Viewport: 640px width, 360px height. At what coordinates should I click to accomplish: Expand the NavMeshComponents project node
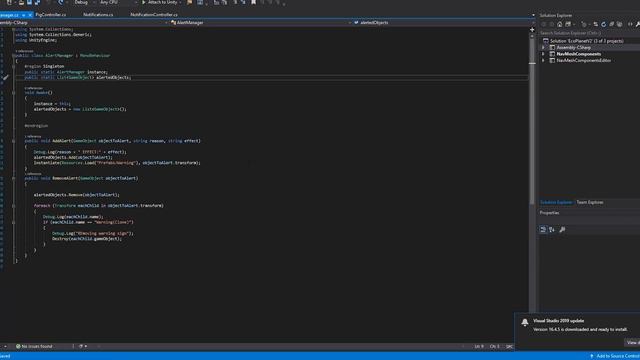tap(543, 54)
